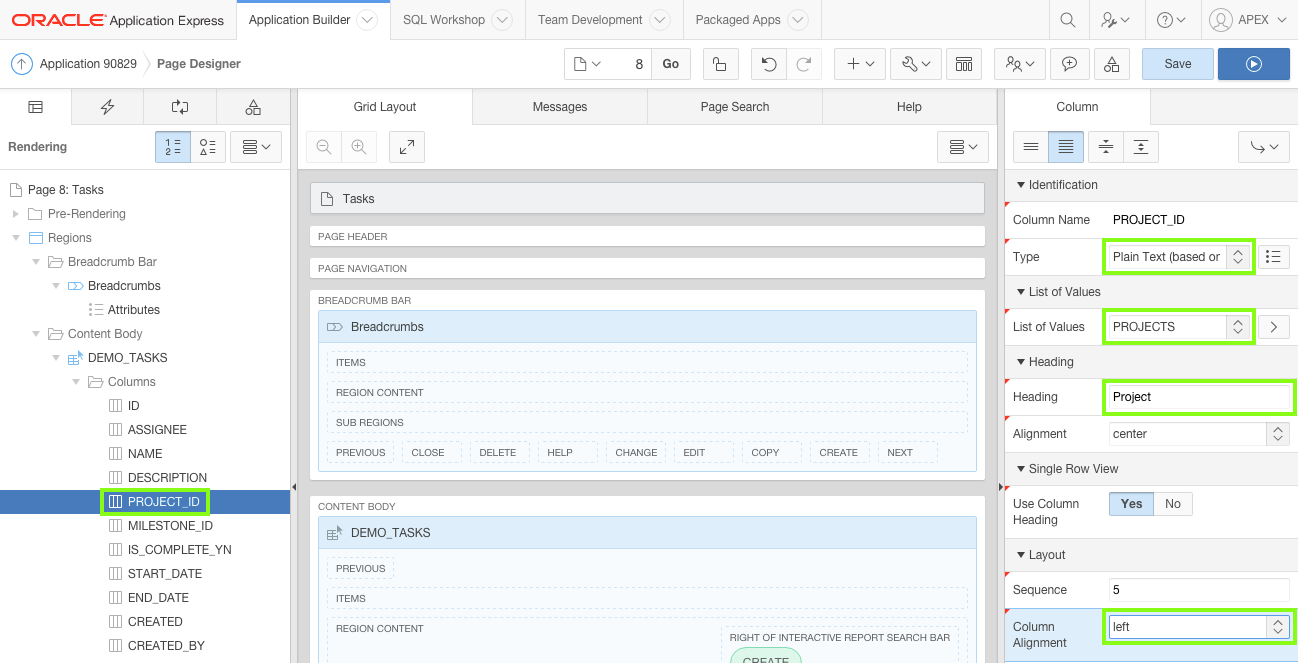Click the Redo toolbar icon
The image size is (1298, 663).
click(x=805, y=63)
